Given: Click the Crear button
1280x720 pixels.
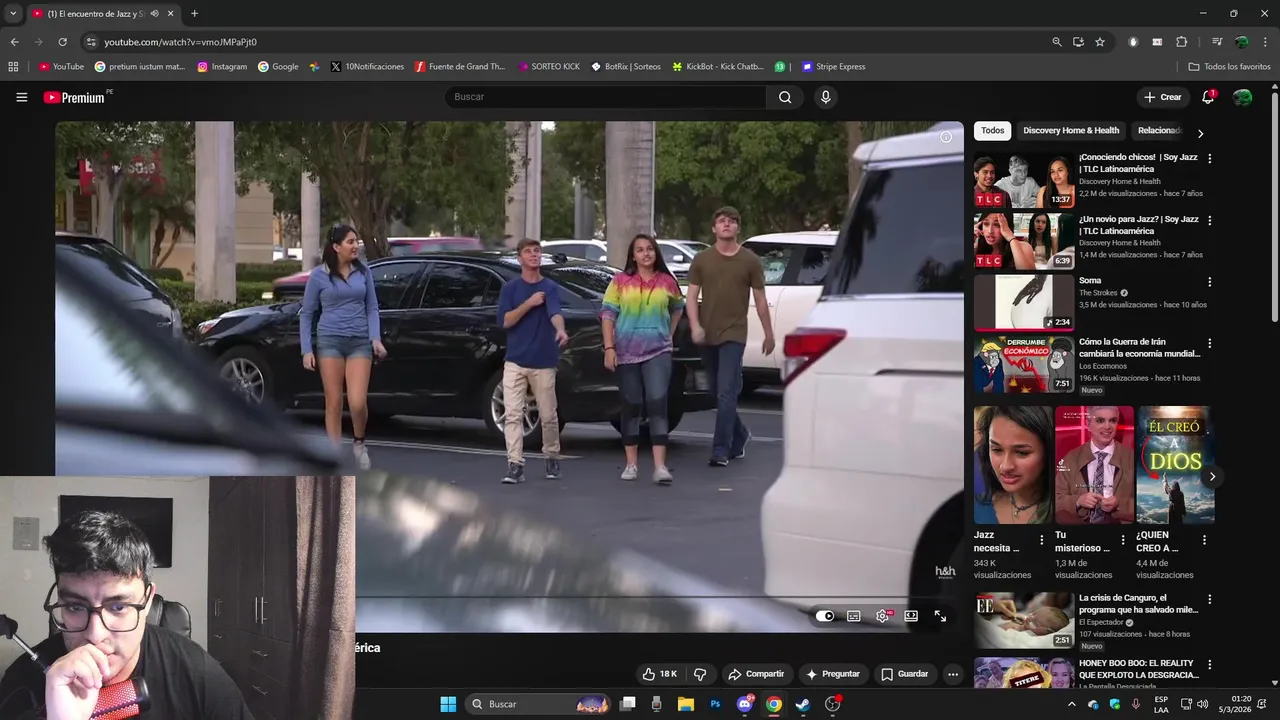Looking at the screenshot, I should coord(1162,97).
